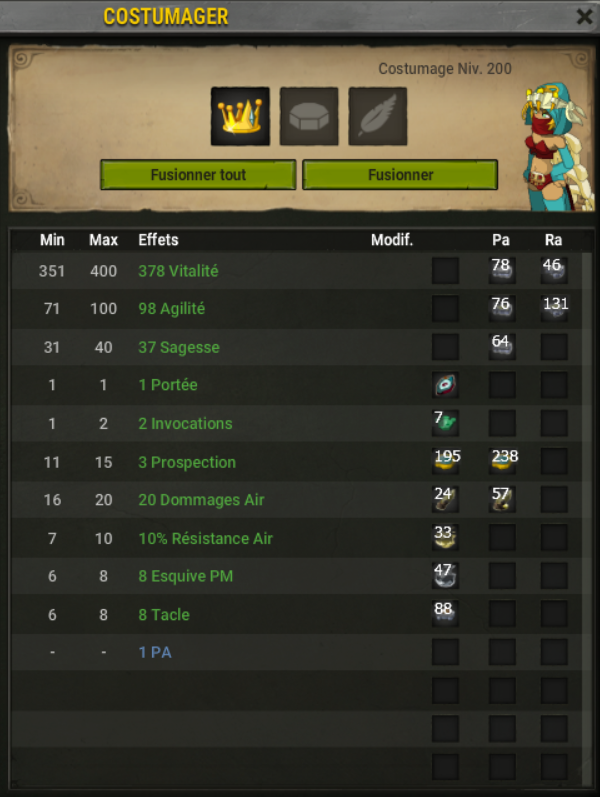The height and width of the screenshot is (797, 600).
Task: Click the character portrait thumbnail
Action: click(x=558, y=147)
